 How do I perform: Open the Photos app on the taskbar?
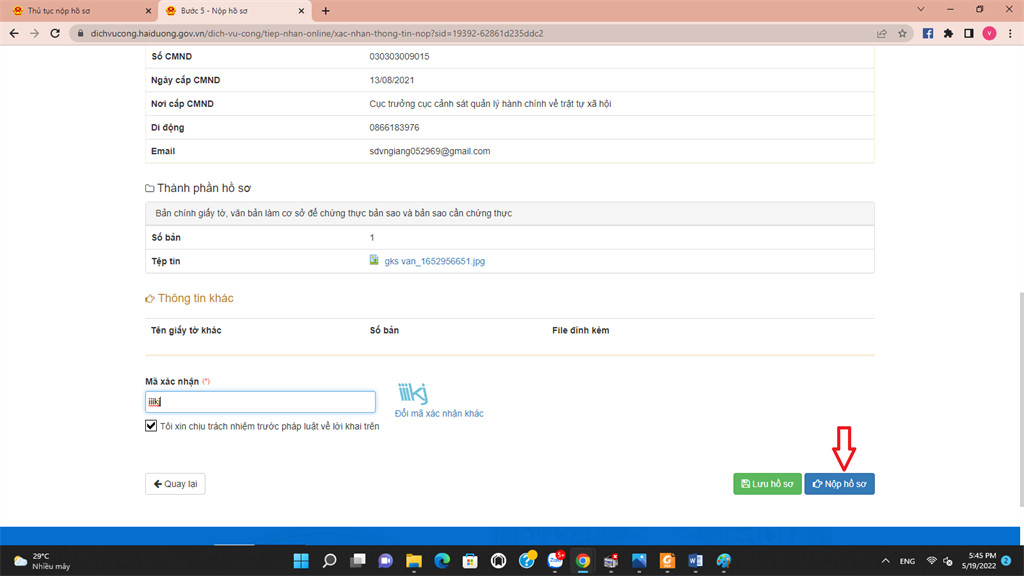pyautogui.click(x=639, y=561)
